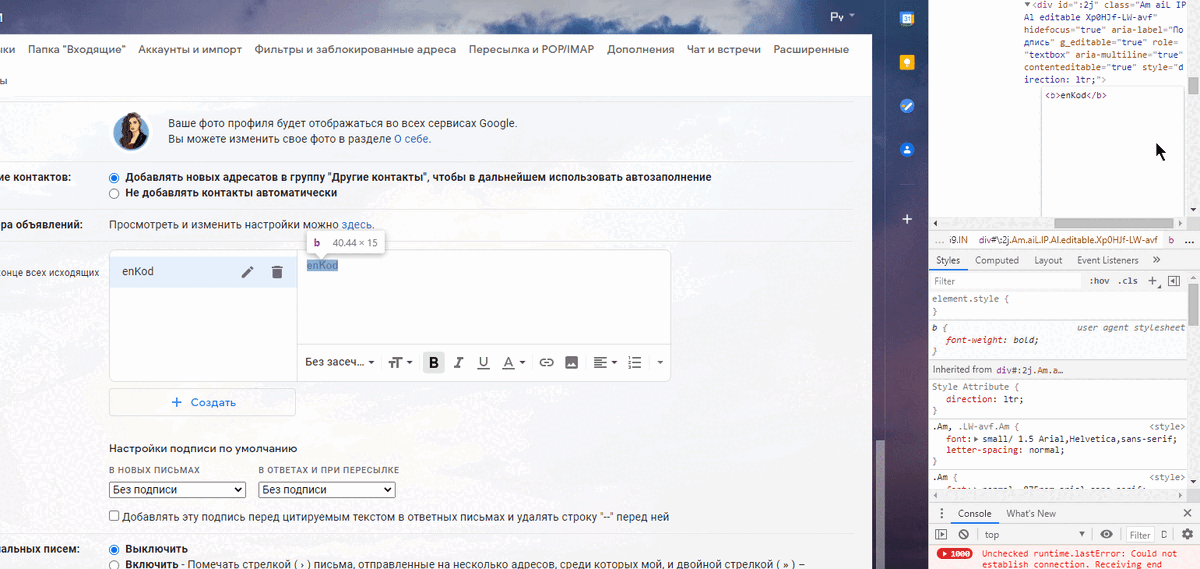Get add-ons with the plus icon

(x=907, y=218)
